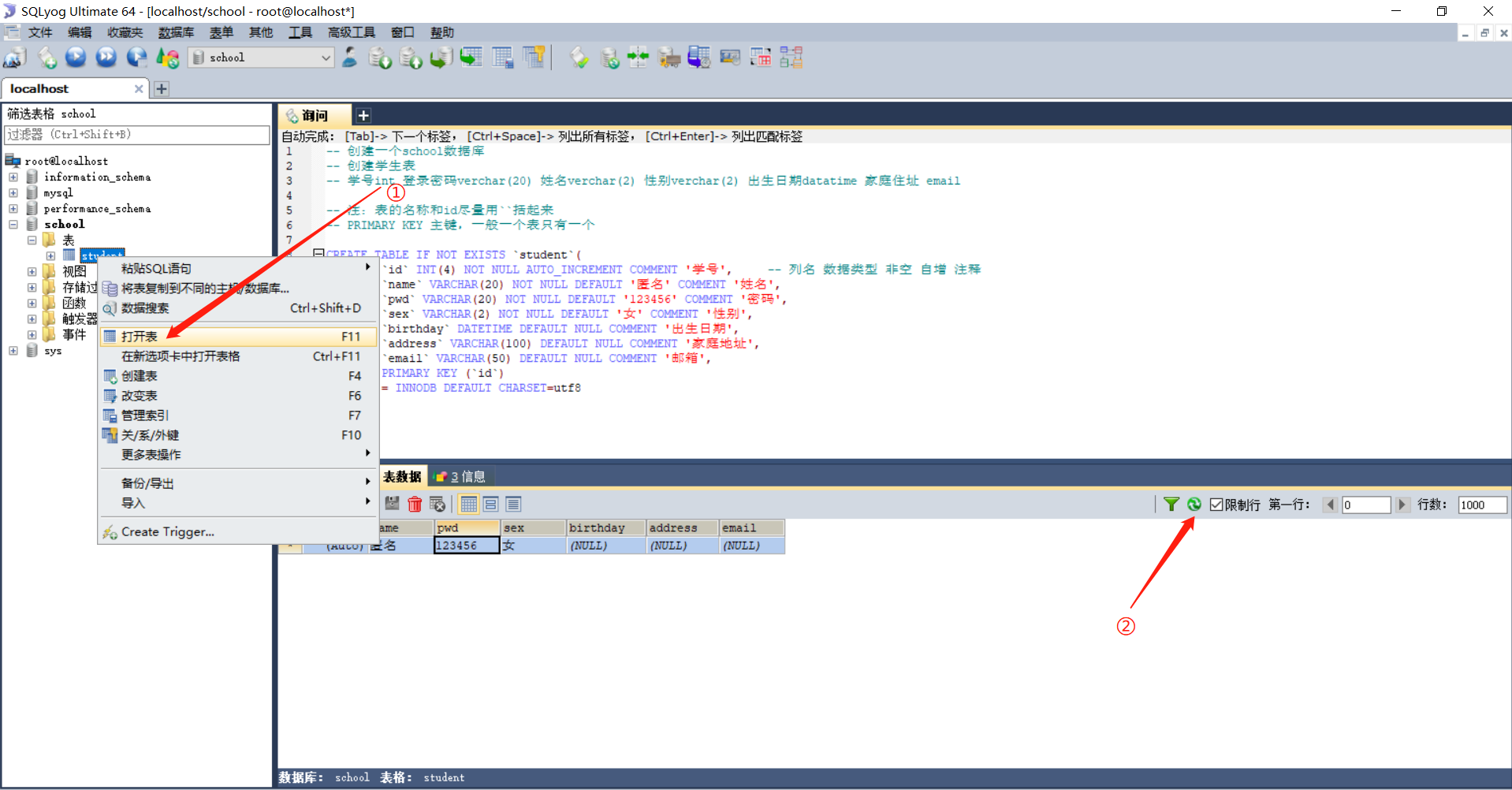1512x790 pixels.
Task: Click the birthday column header
Action: point(605,527)
